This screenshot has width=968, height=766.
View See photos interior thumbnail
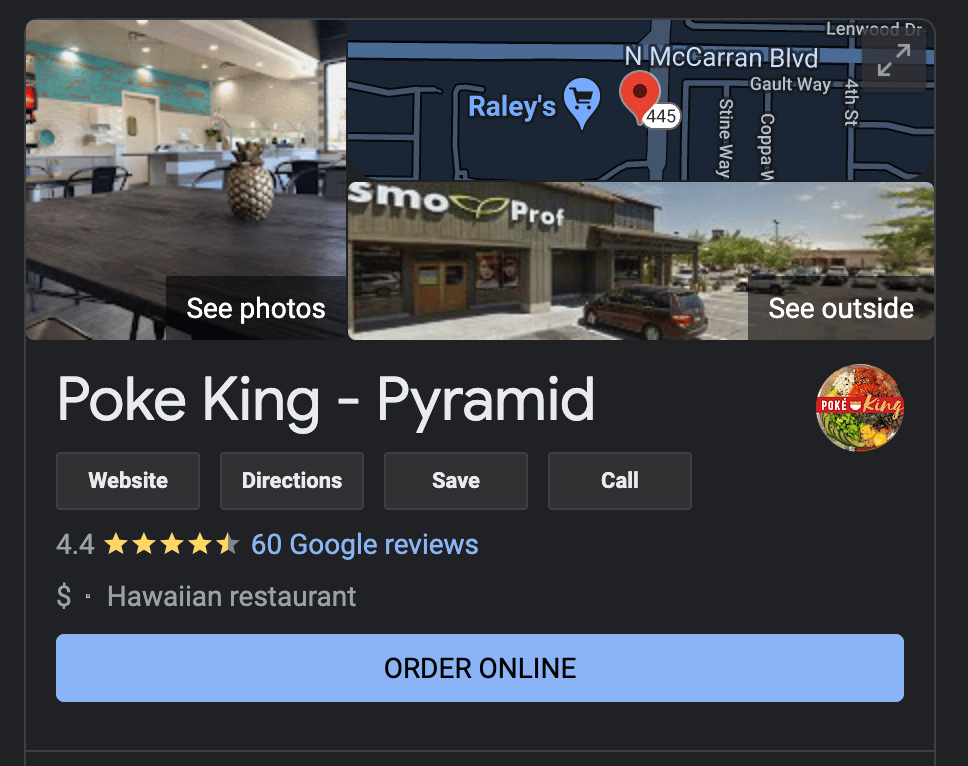(186, 180)
